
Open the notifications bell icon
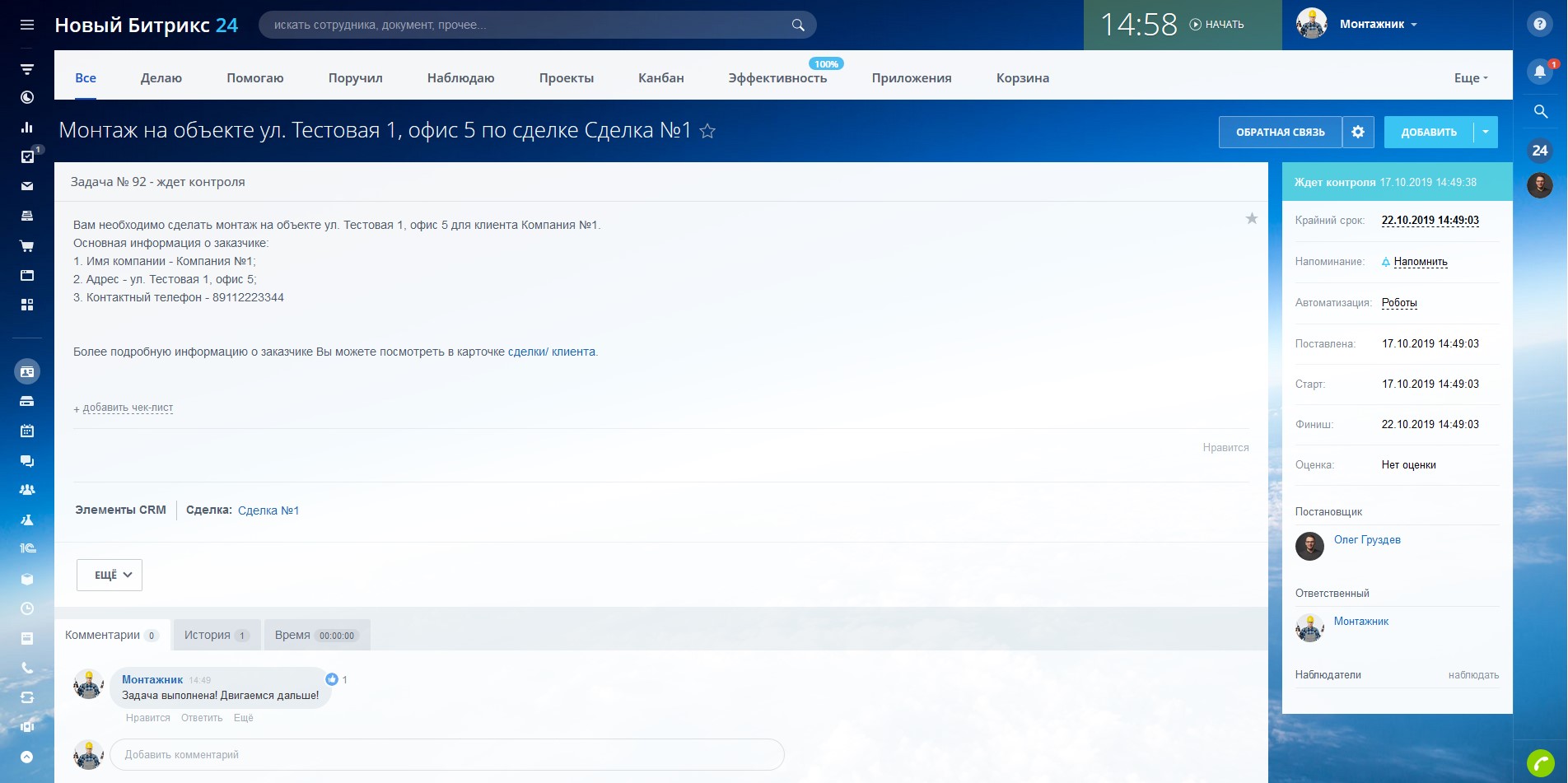[x=1539, y=72]
